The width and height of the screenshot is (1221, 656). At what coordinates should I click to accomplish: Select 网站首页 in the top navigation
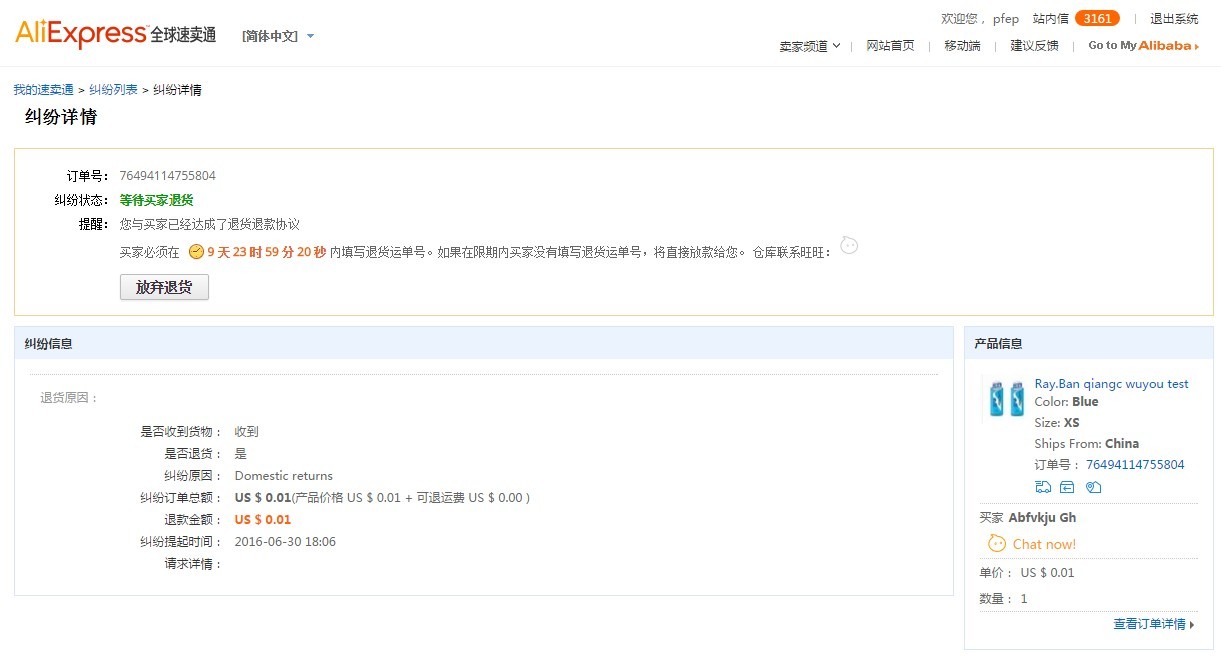(x=890, y=46)
